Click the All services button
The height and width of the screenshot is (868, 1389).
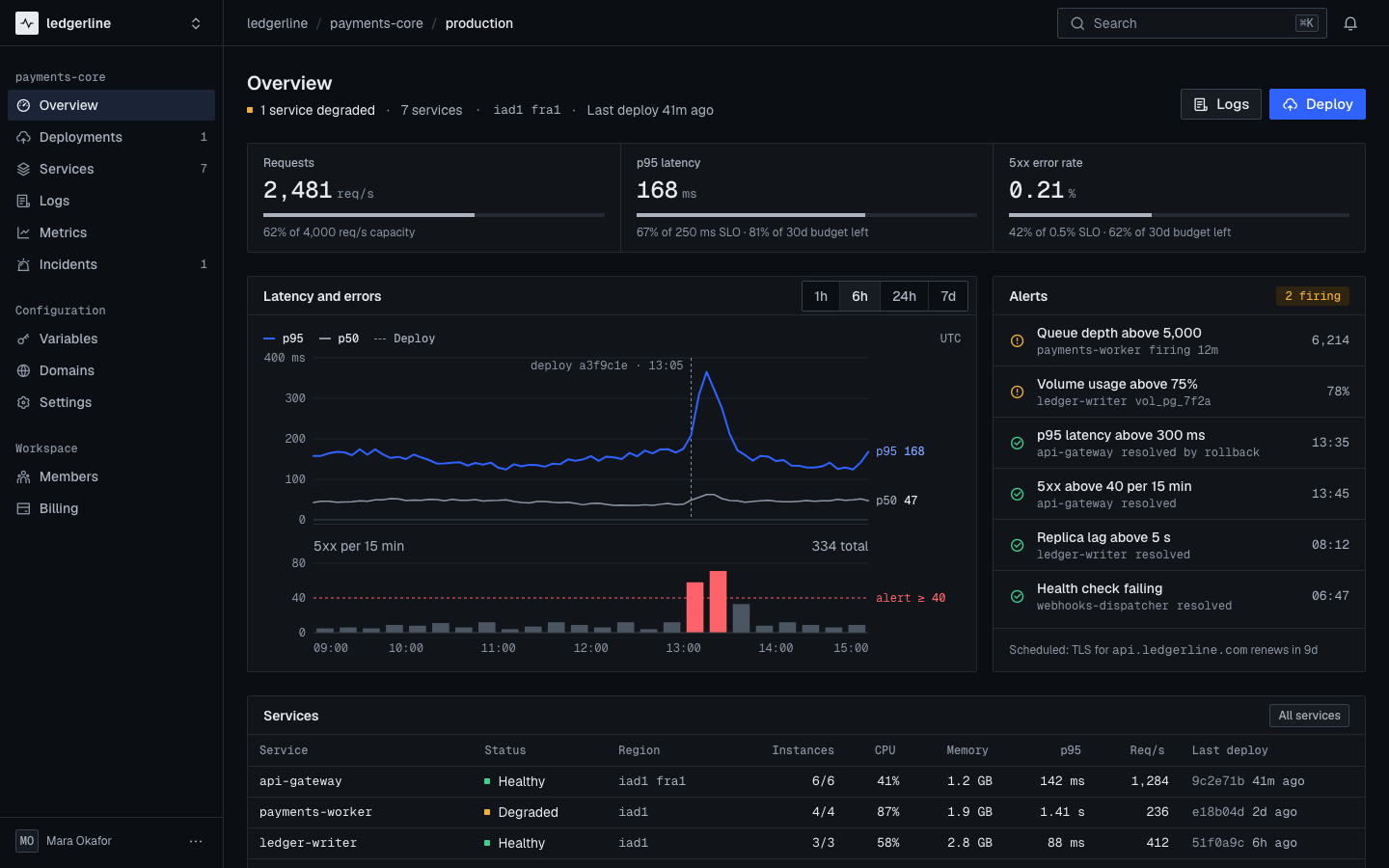tap(1309, 716)
